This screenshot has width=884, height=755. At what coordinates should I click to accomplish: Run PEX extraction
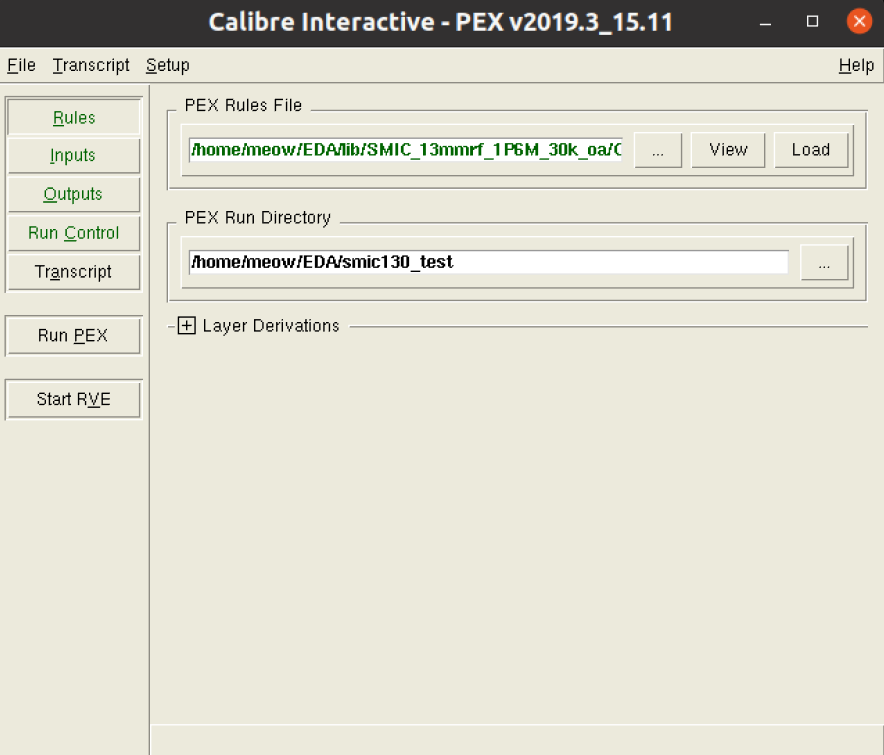coord(73,335)
